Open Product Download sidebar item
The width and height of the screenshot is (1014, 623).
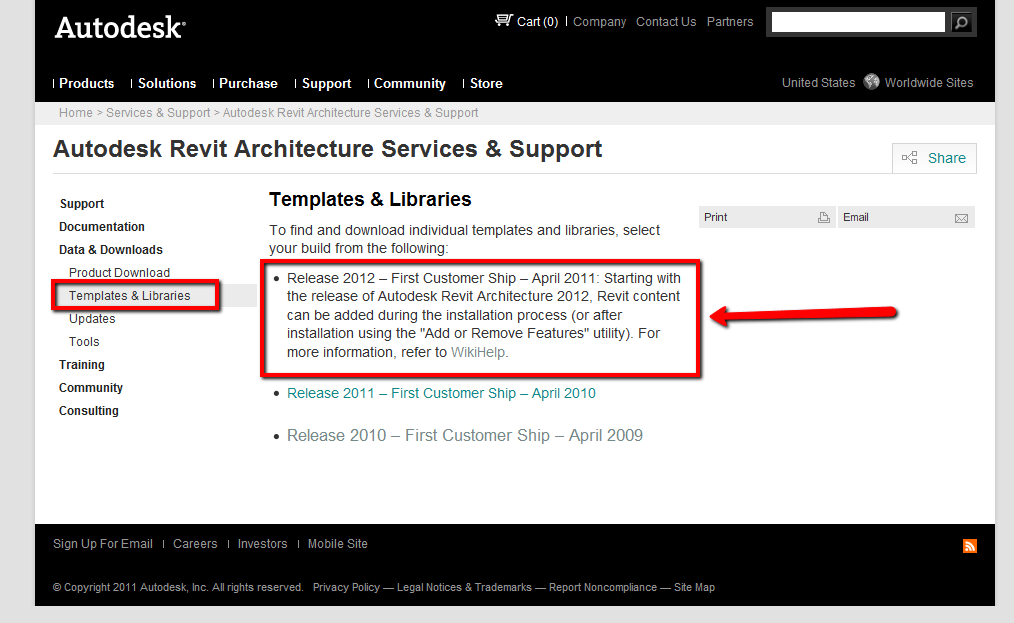point(120,273)
